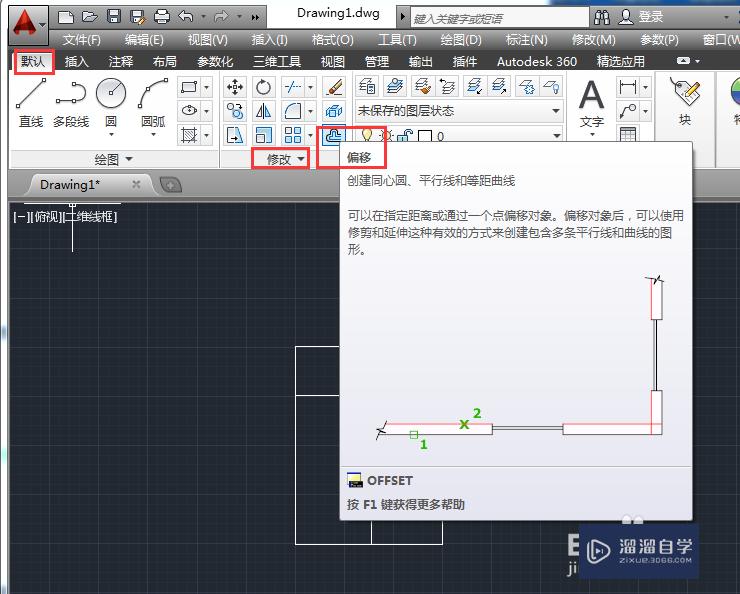Select the Explode tool
Viewport: 740px width, 594px height.
click(334, 111)
